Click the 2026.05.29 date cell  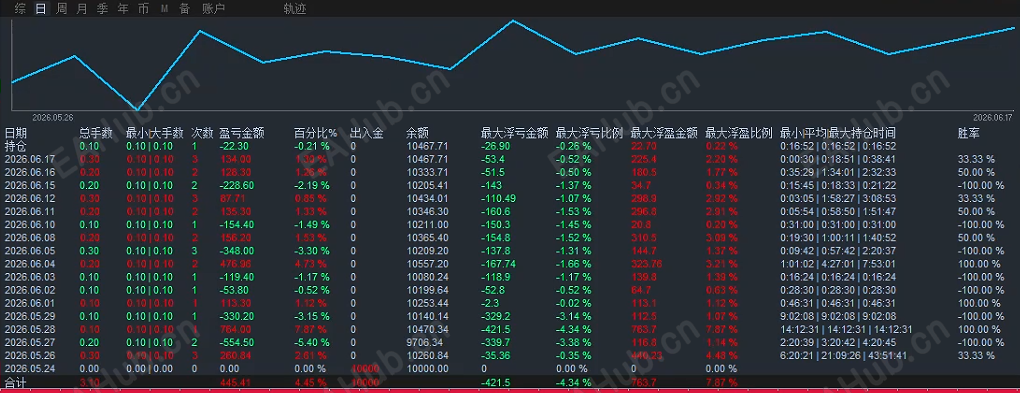(29, 316)
